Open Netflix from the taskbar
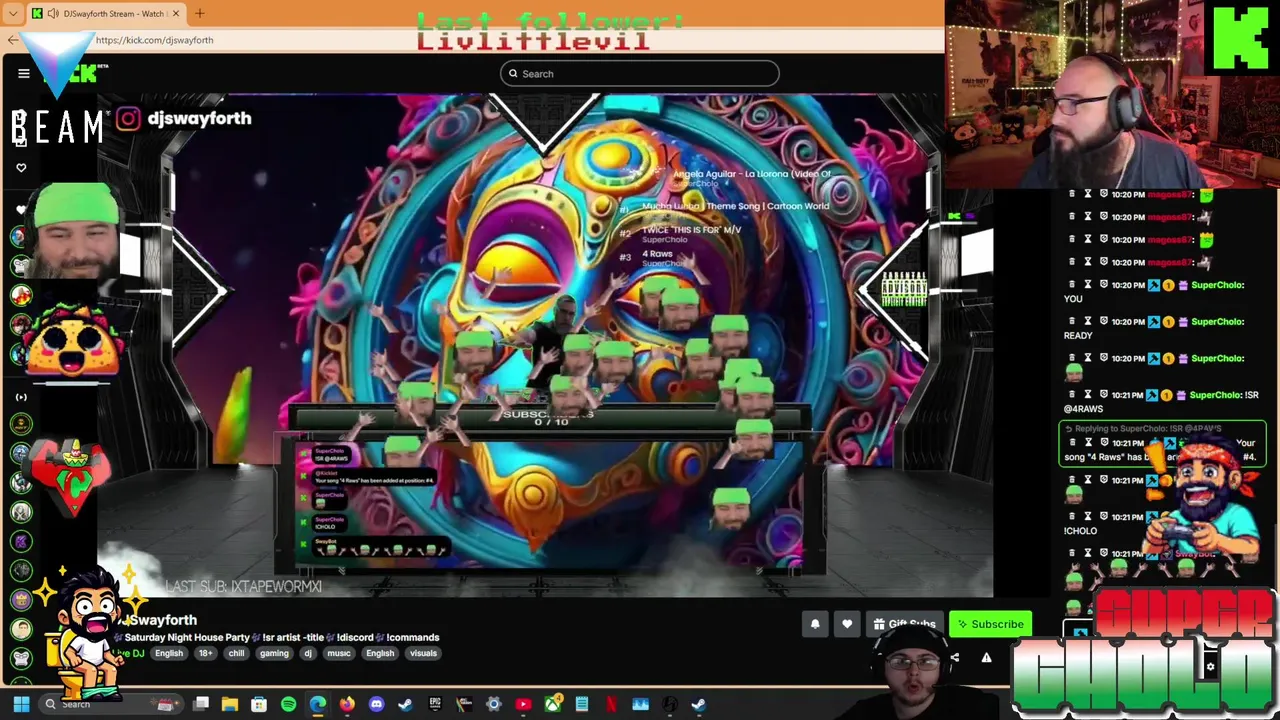This screenshot has width=1280, height=720. coord(611,704)
